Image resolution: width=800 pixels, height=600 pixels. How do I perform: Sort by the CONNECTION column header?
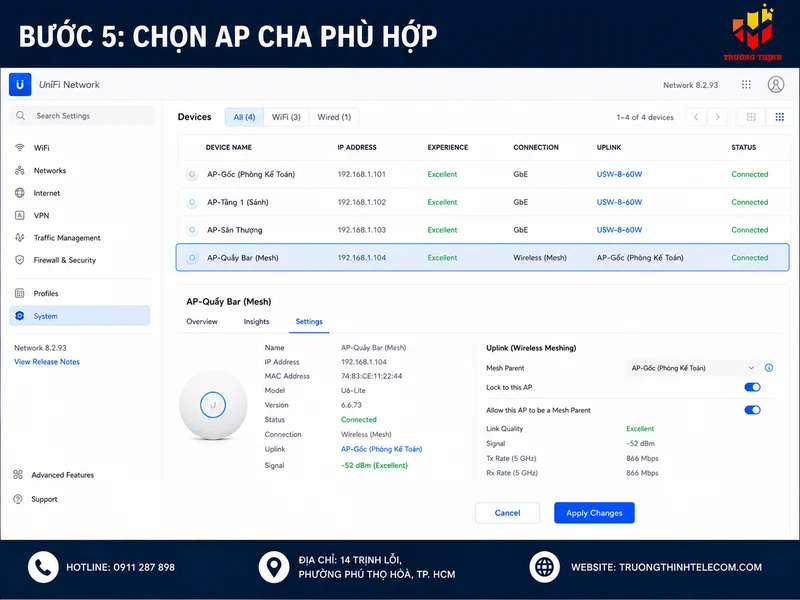tap(536, 147)
